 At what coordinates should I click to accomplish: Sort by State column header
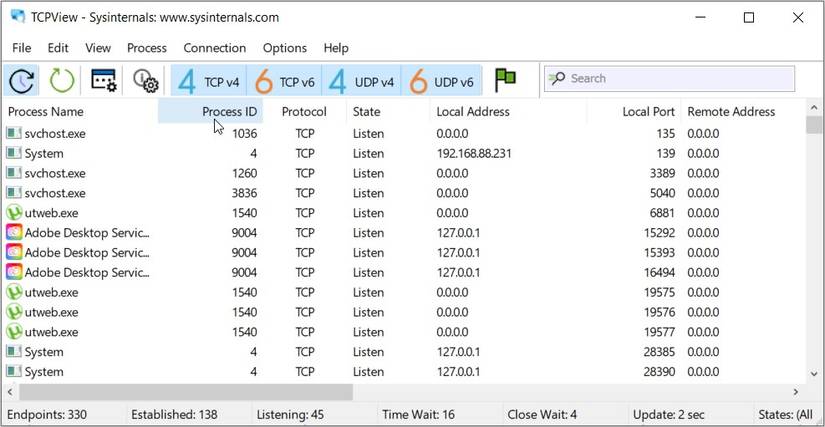click(388, 111)
